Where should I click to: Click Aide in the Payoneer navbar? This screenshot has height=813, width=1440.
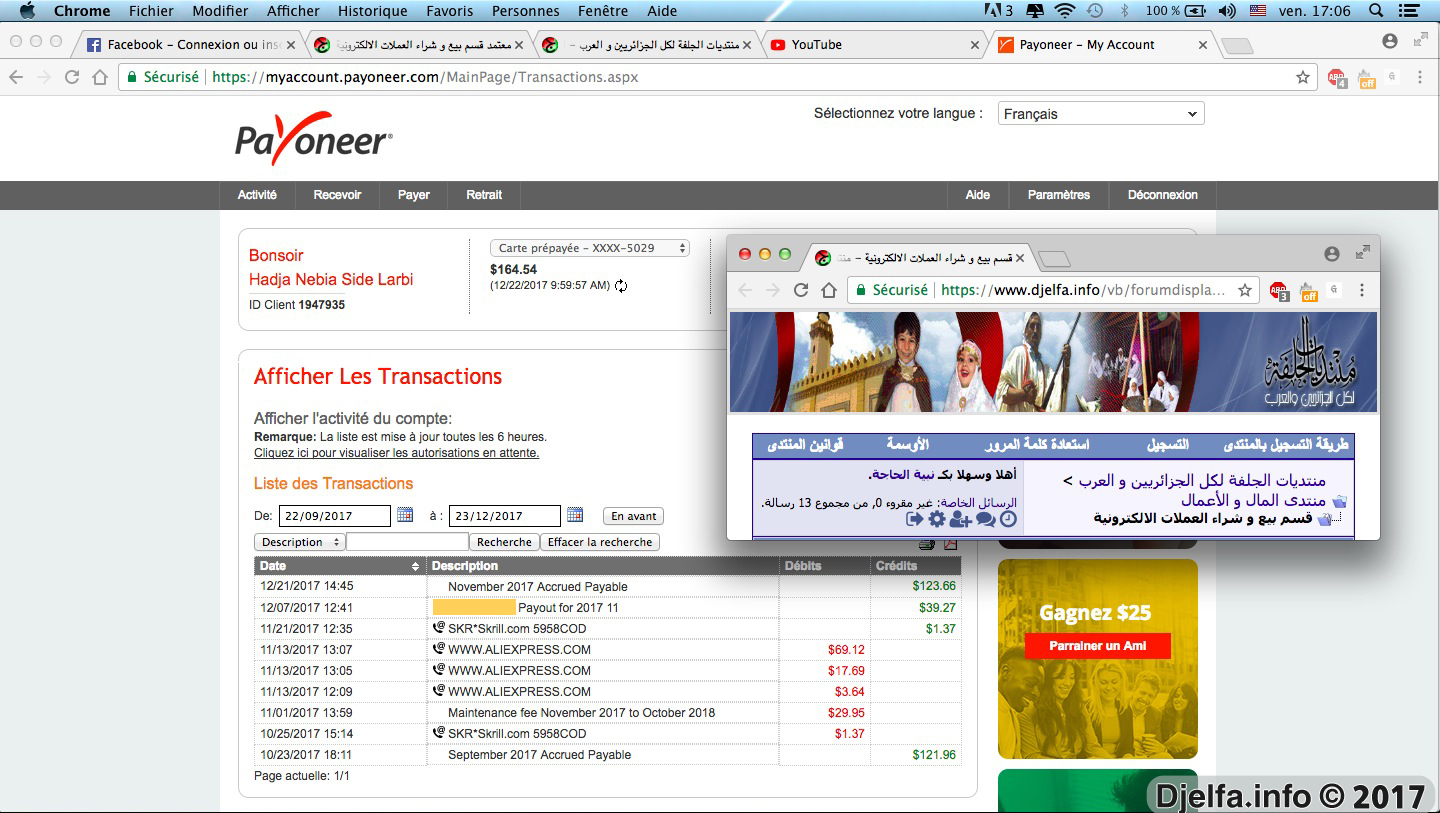978,195
